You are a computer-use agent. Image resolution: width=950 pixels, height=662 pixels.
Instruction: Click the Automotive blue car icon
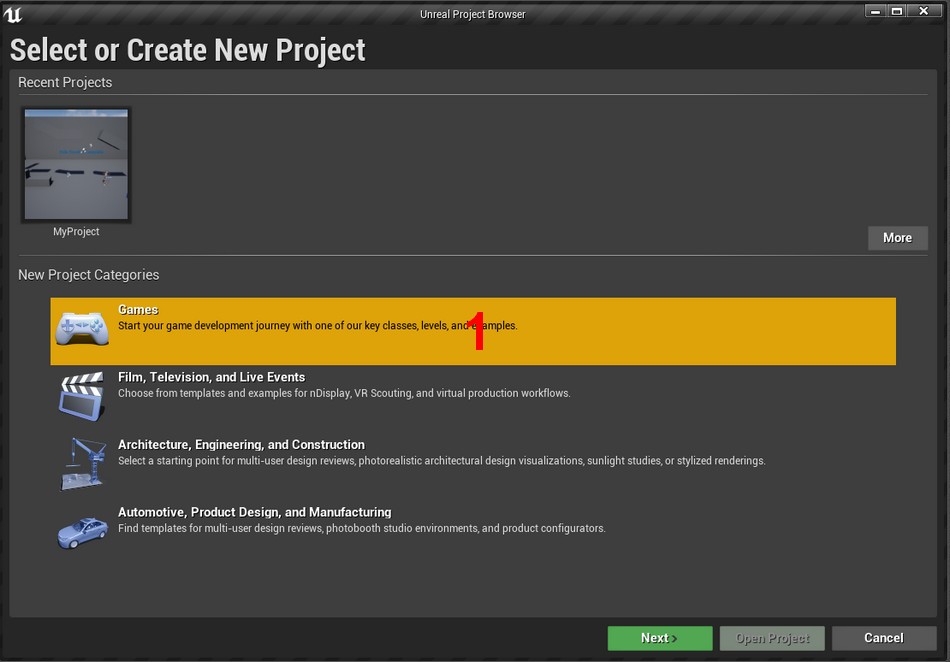tap(82, 532)
